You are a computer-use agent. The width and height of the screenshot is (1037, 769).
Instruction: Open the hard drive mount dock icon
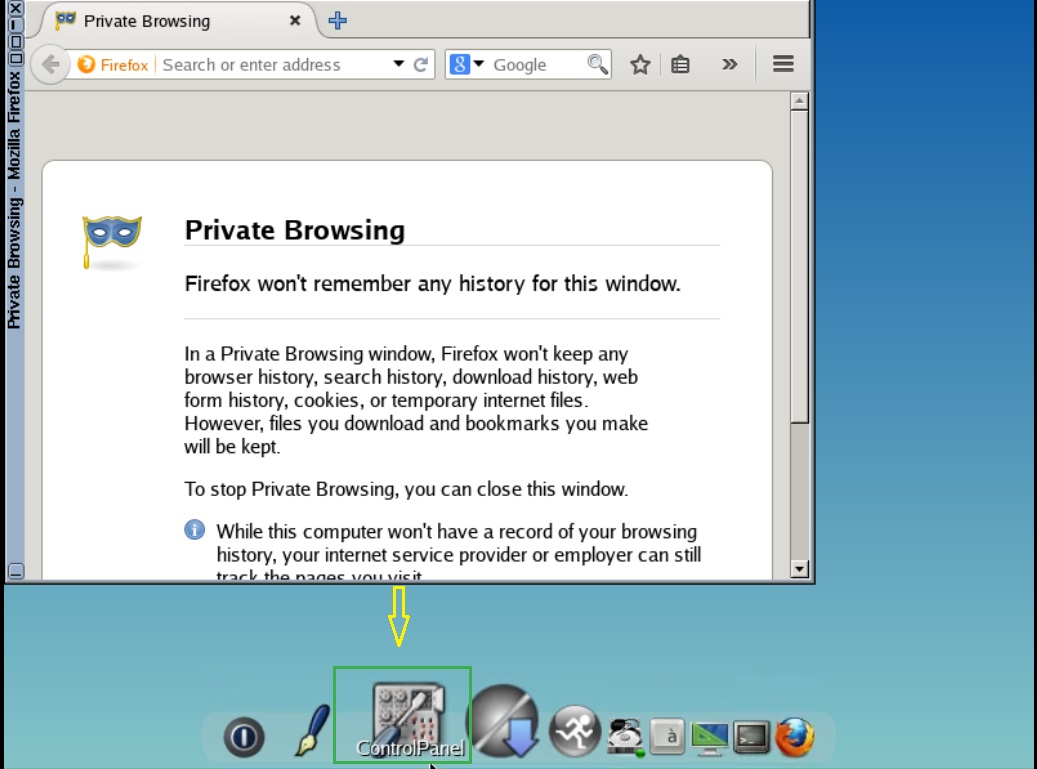point(625,737)
